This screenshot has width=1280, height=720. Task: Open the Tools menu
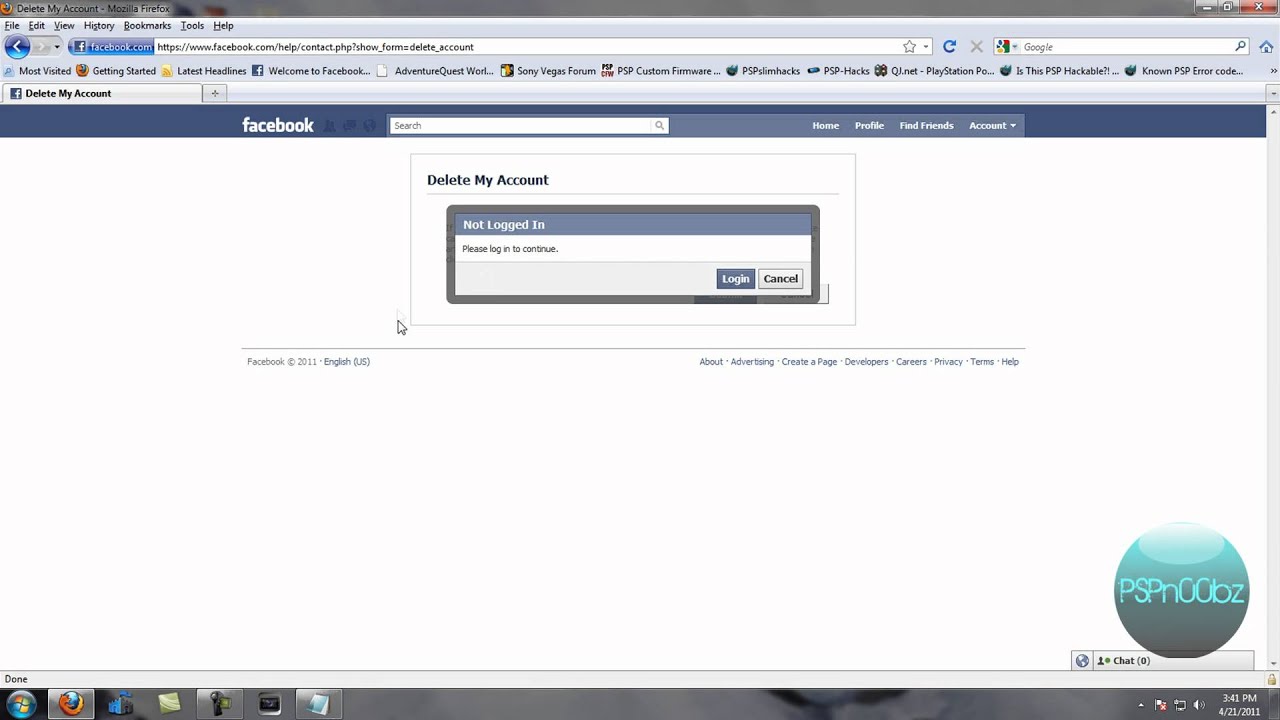pyautogui.click(x=192, y=25)
